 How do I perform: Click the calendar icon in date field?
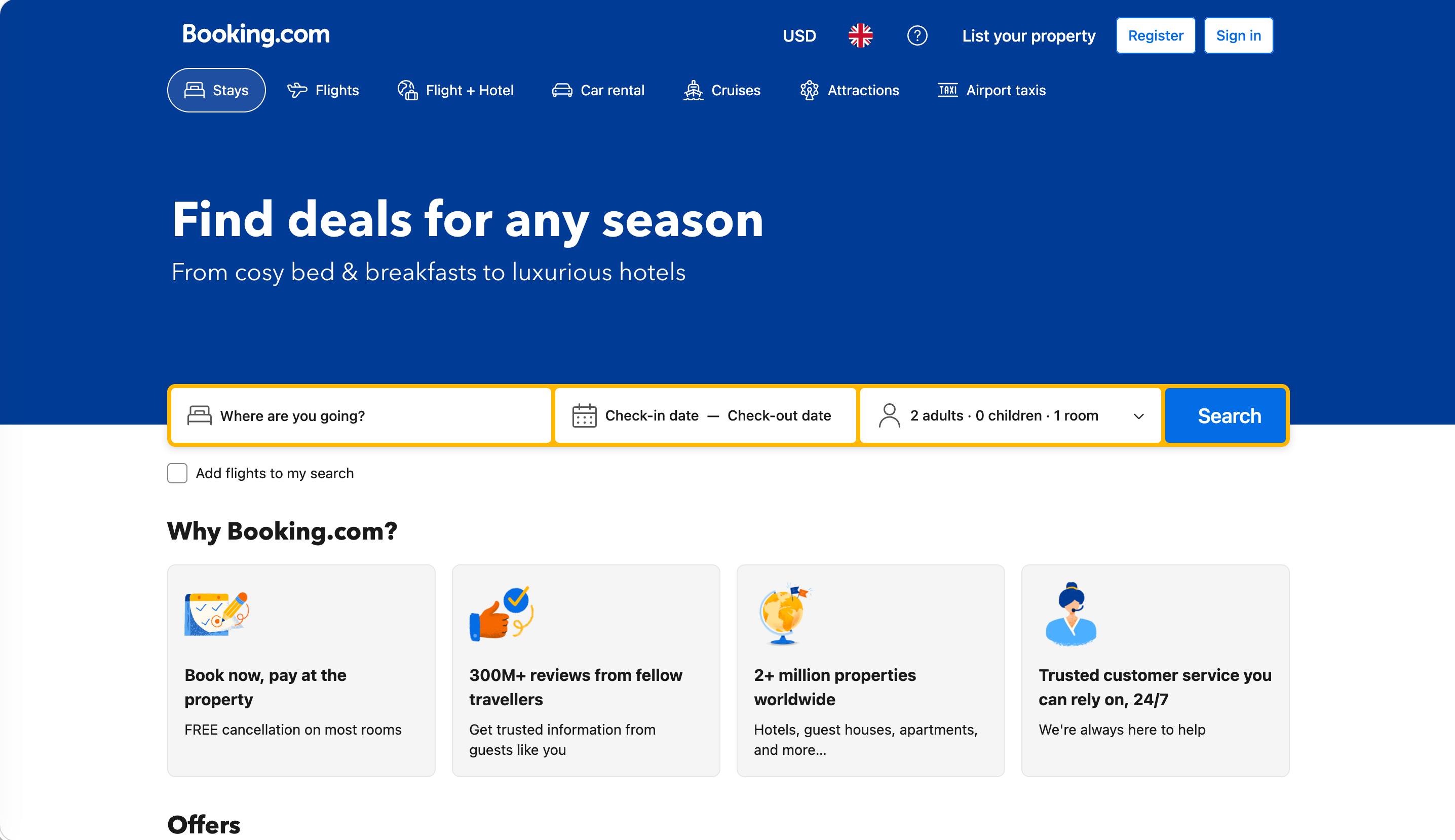[584, 415]
